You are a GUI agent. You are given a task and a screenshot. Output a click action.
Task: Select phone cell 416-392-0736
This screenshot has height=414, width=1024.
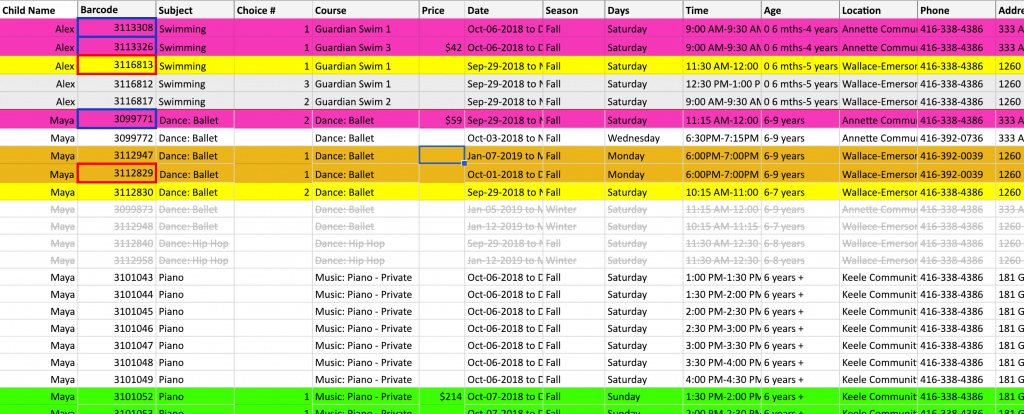pos(955,137)
